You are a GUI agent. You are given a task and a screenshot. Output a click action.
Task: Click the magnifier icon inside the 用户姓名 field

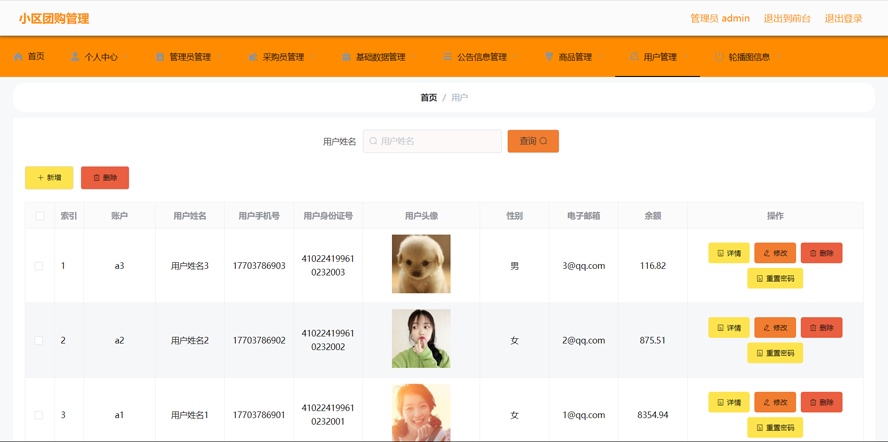373,141
